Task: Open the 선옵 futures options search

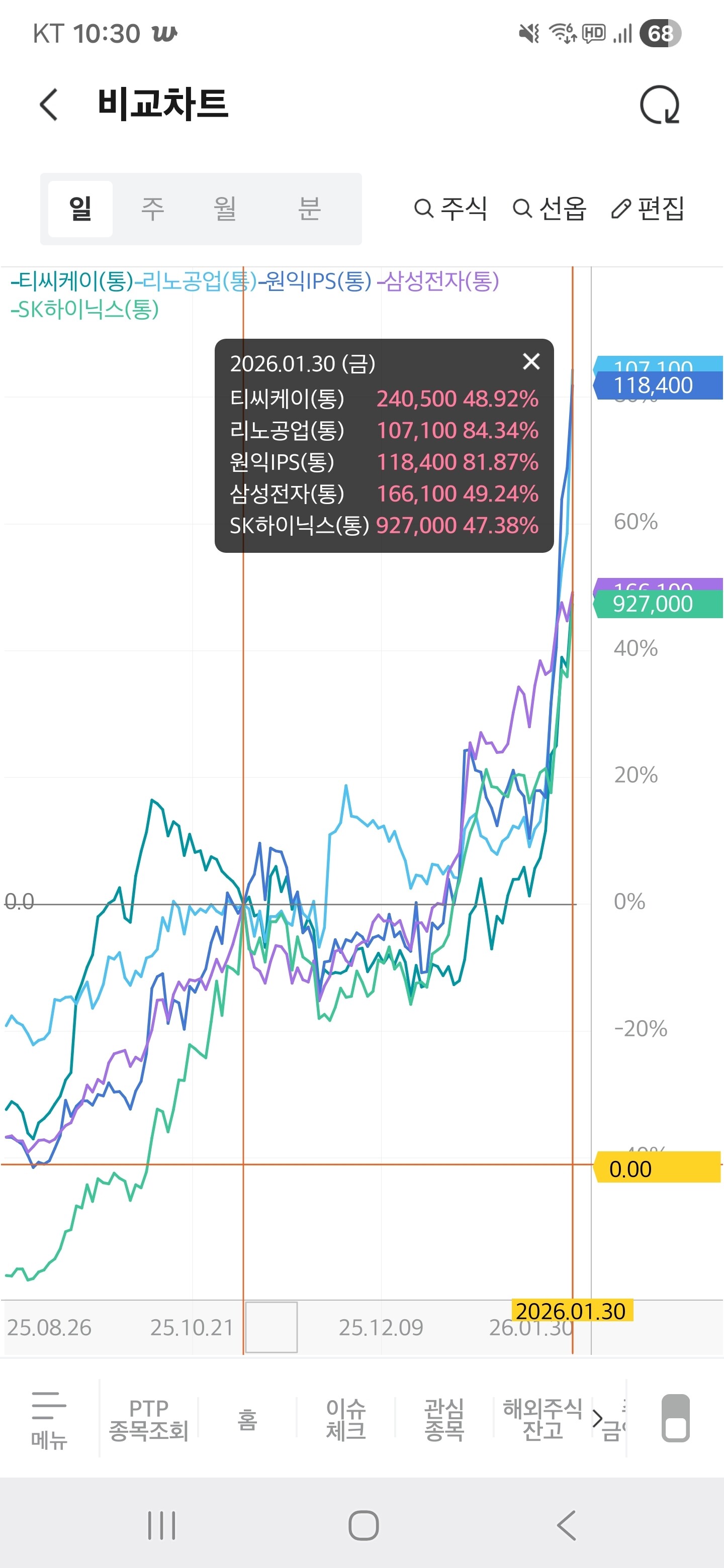Action: pyautogui.click(x=549, y=208)
